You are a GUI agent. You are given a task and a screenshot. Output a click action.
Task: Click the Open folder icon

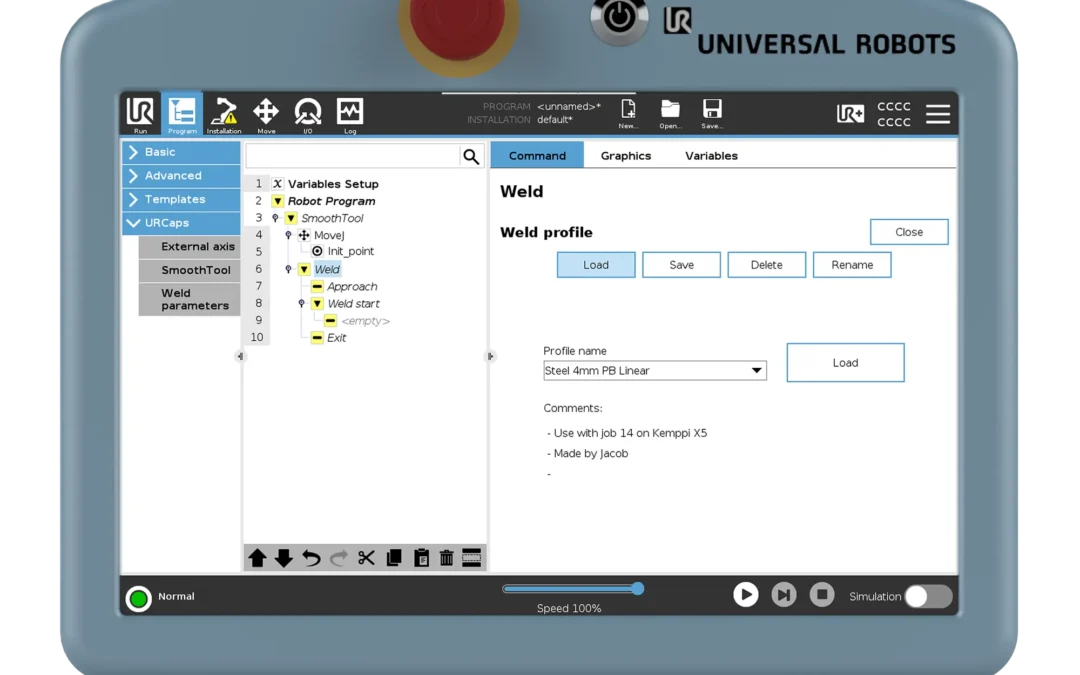click(x=670, y=113)
